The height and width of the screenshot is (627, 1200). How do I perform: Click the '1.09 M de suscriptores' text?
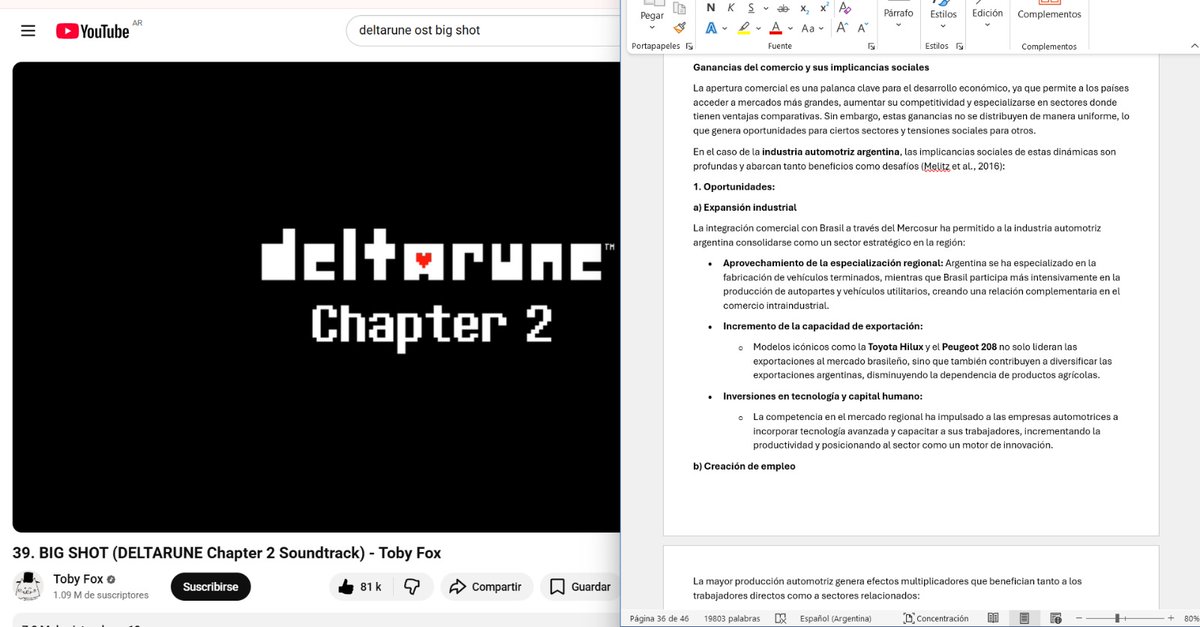101,595
